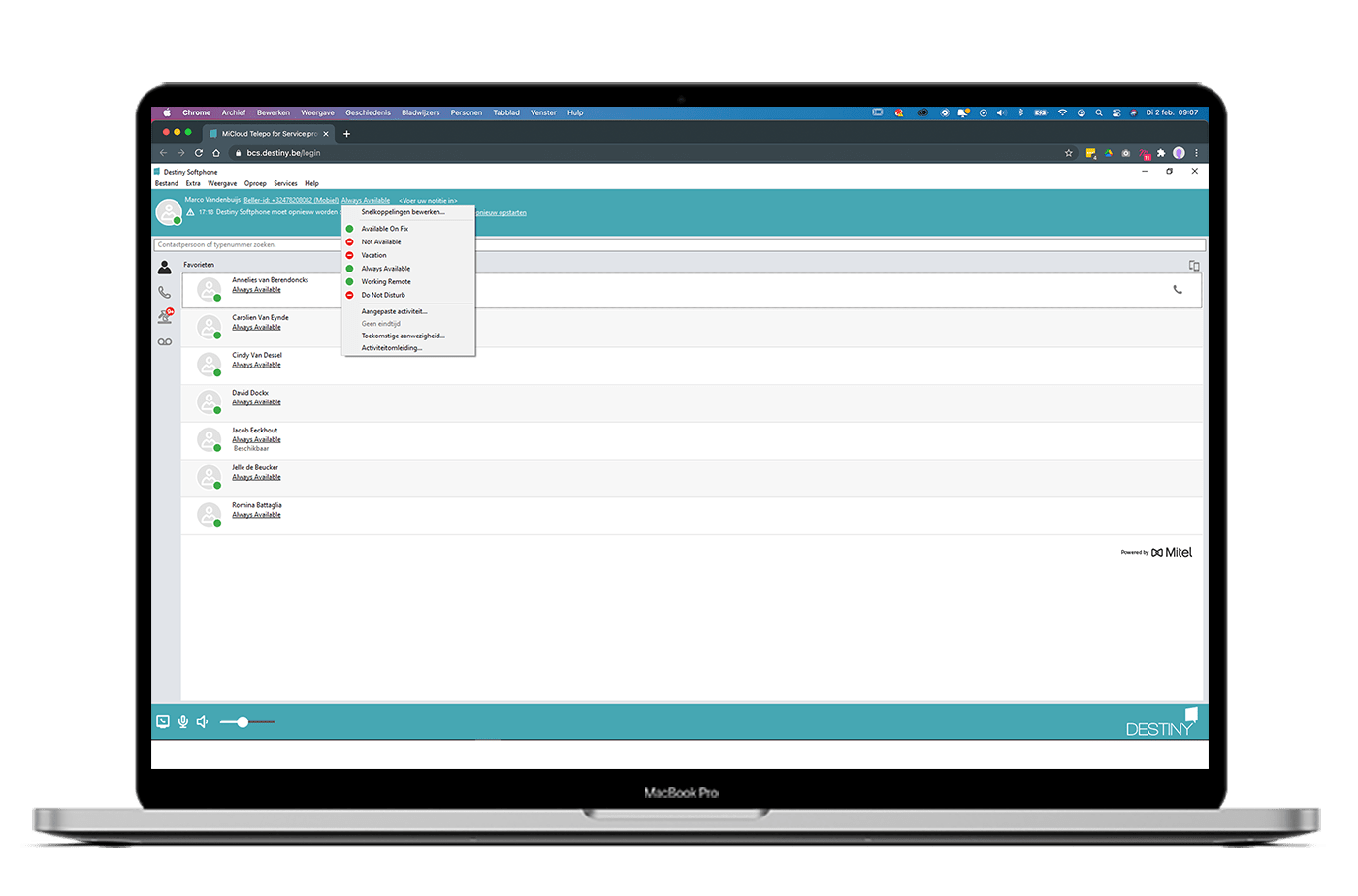Adjust the speaker volume slider
Viewport: 1358px width, 896px height.
[x=247, y=721]
